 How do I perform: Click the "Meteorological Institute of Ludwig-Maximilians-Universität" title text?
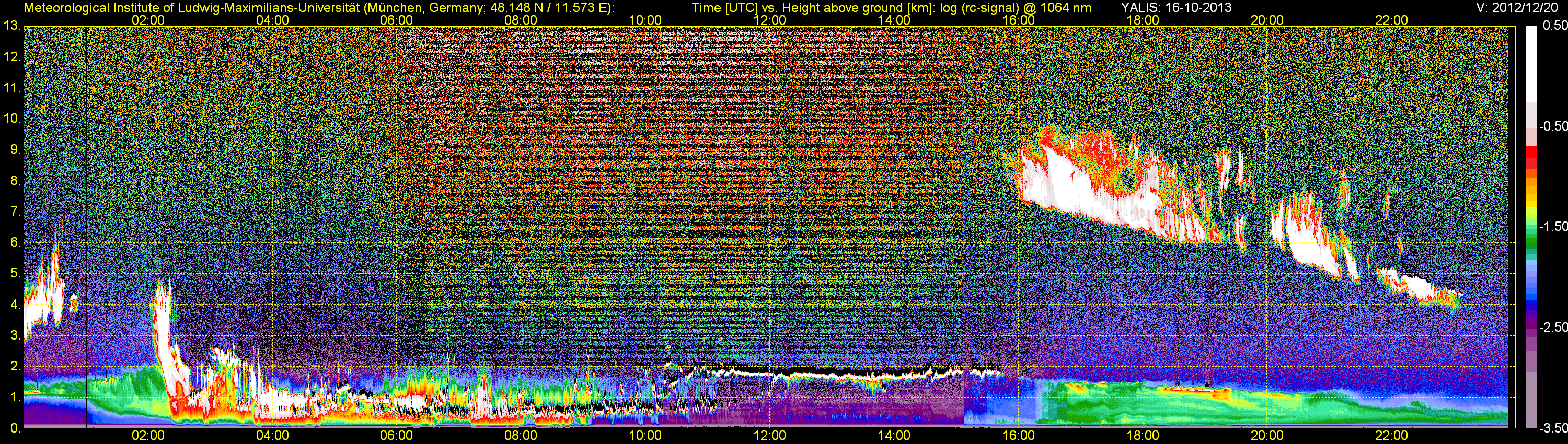[193, 7]
